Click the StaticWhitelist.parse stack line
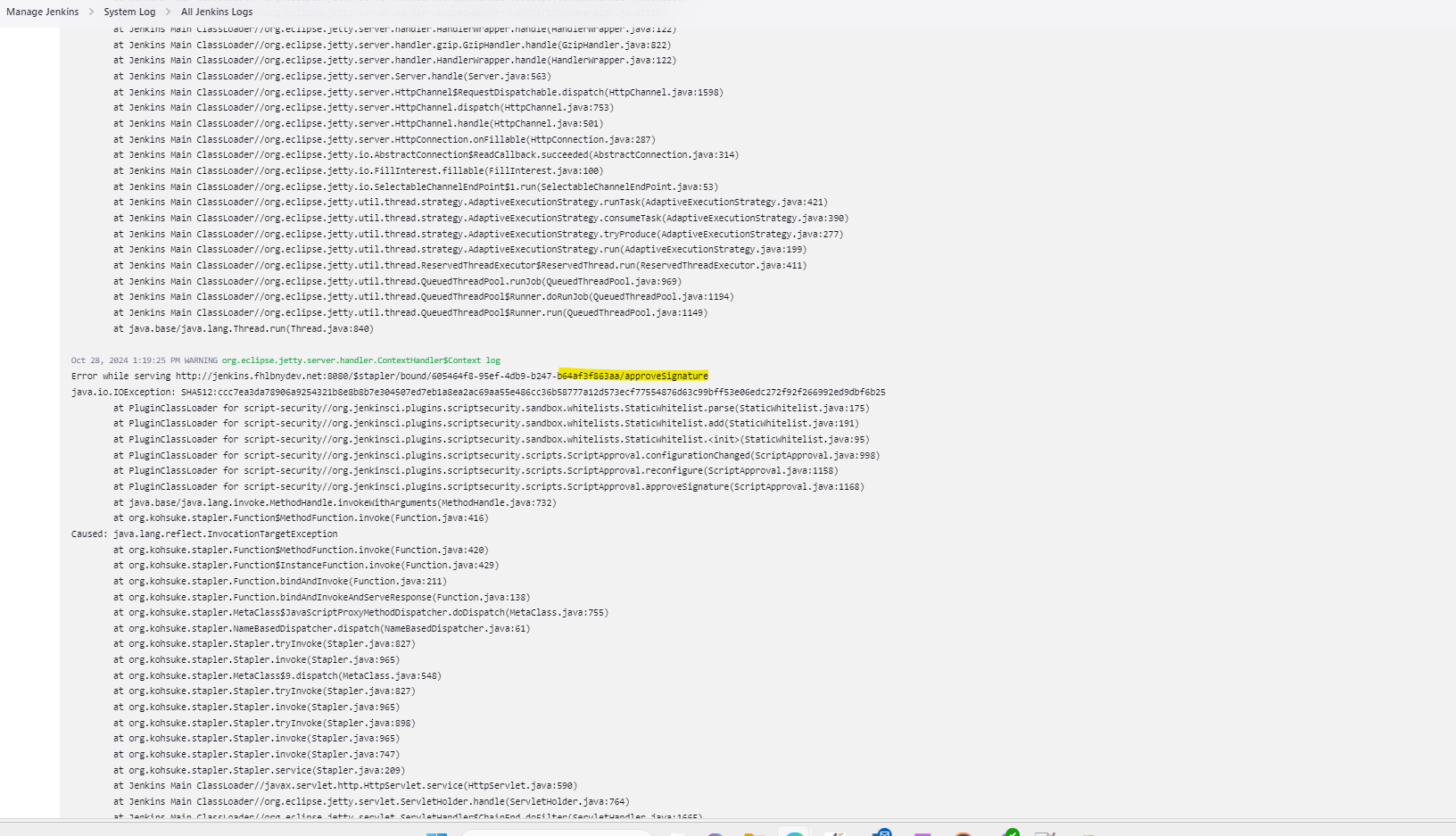Screen dimensions: 1456x836 point(492,408)
